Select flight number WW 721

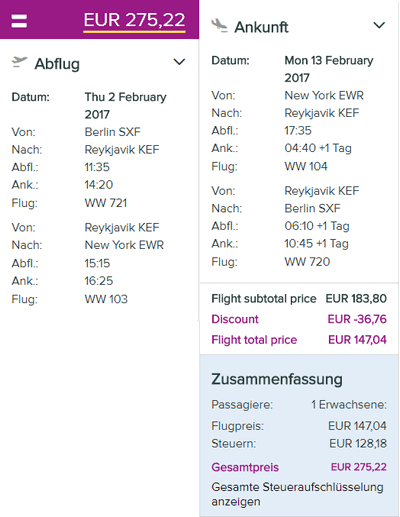coord(106,203)
